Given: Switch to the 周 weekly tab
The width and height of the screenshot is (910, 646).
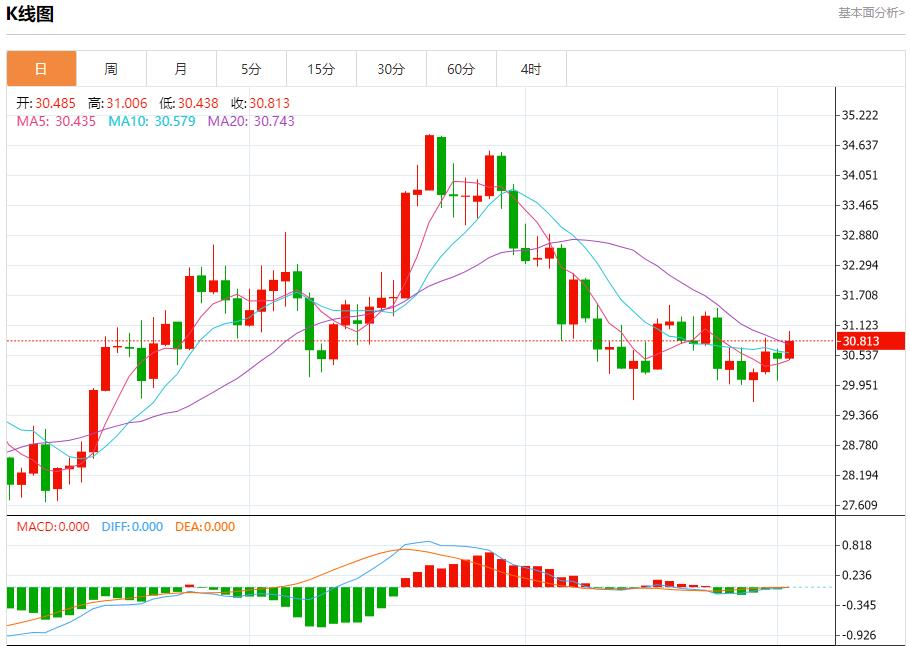Looking at the screenshot, I should (111, 69).
